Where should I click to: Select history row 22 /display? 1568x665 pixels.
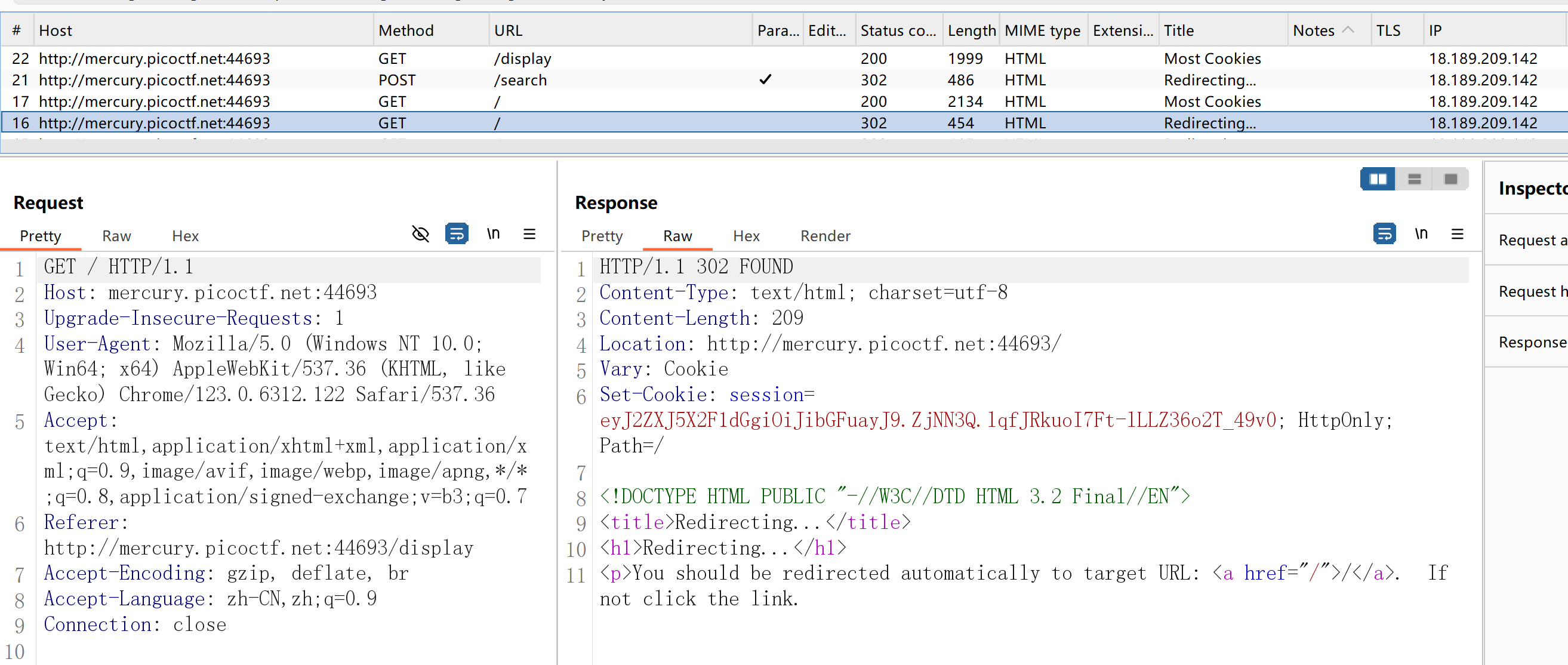pos(784,59)
